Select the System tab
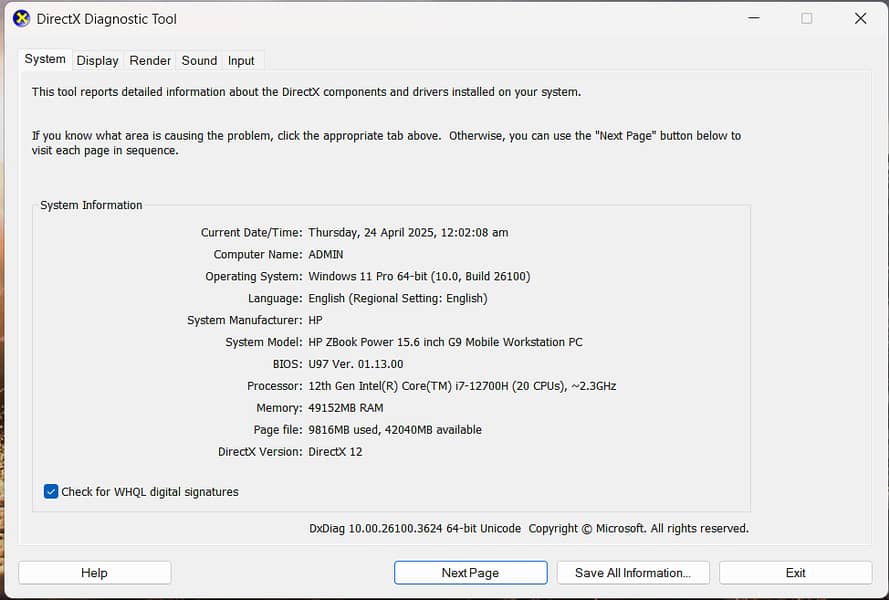The width and height of the screenshot is (889, 600). 45,60
